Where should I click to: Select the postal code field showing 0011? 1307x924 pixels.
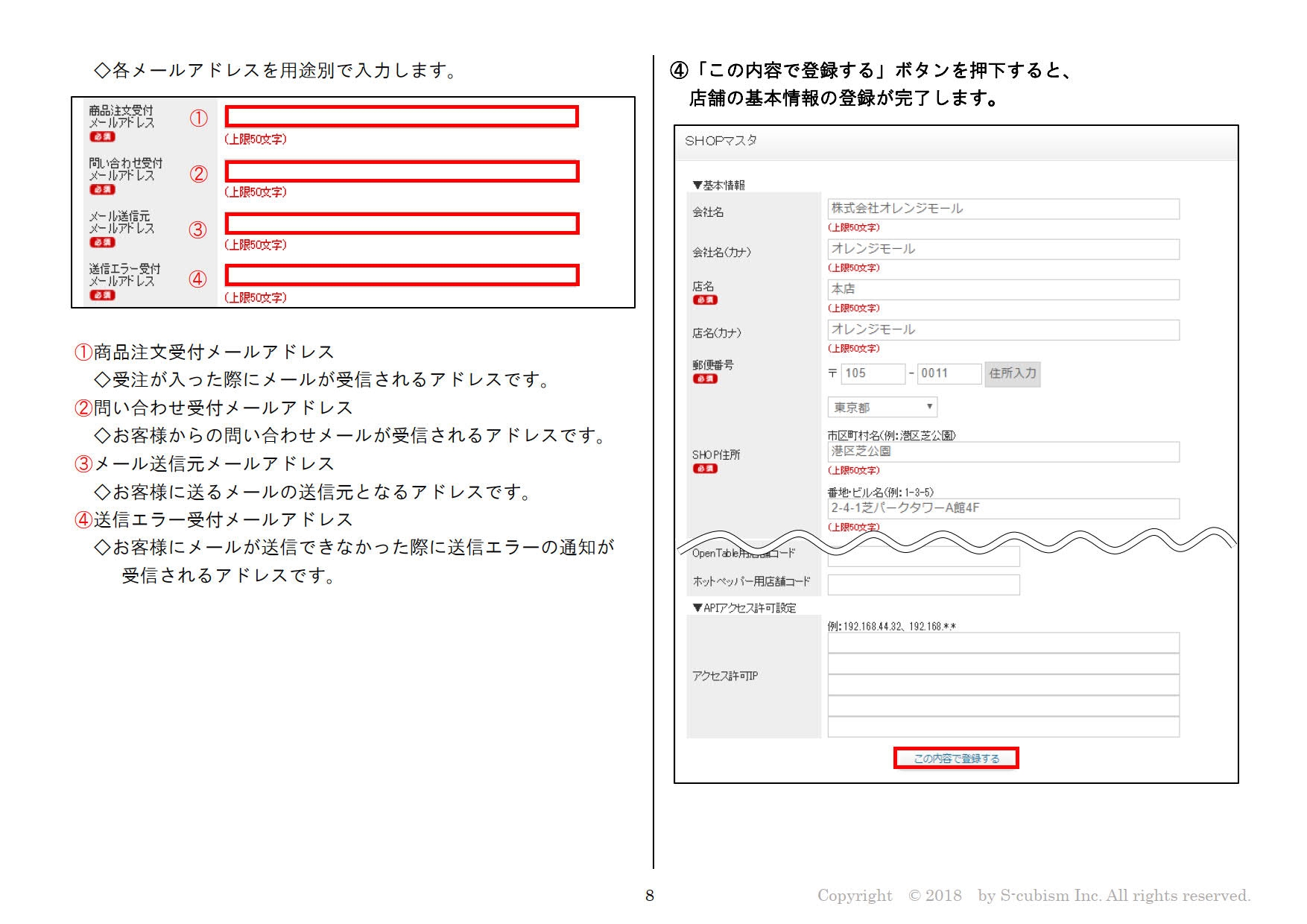point(949,373)
